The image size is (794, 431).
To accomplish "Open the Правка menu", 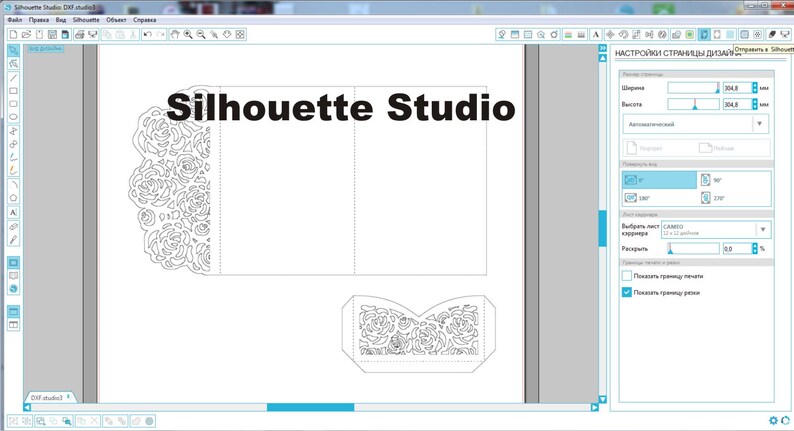I will coord(38,20).
